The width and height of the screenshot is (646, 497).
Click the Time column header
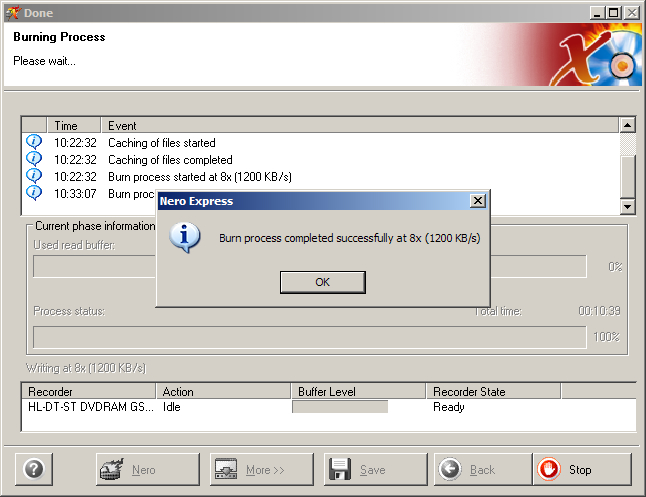(x=74, y=125)
